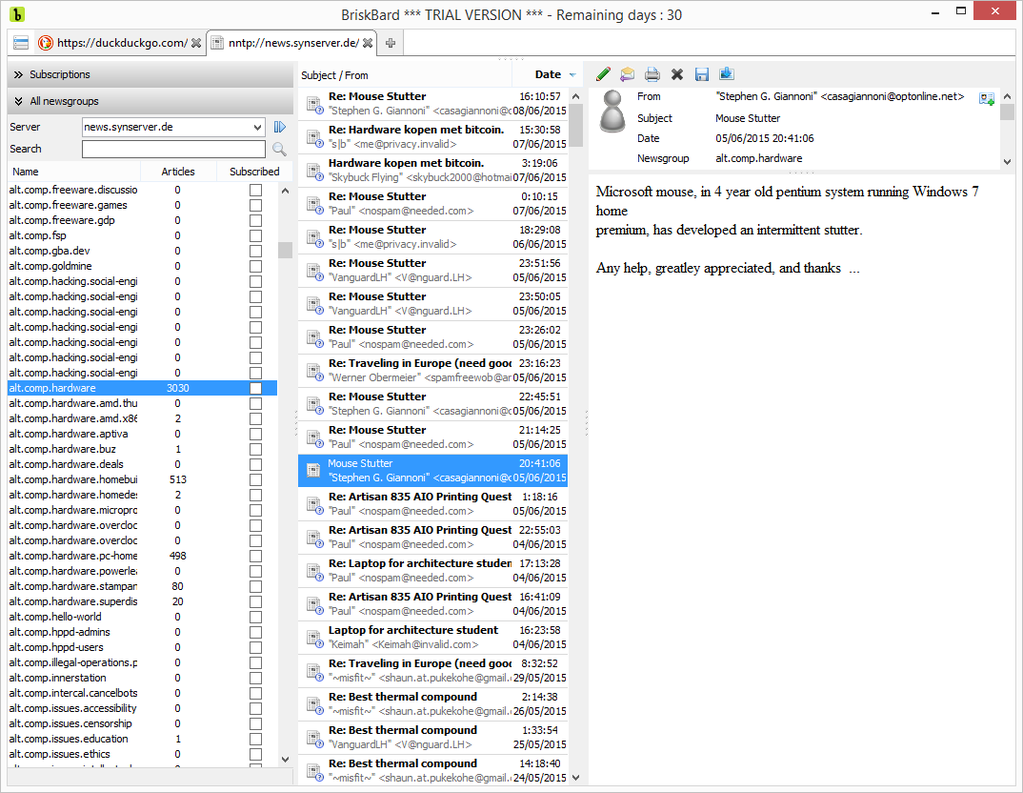The width and height of the screenshot is (1023, 793).
Task: Select the alt.comp.hardware.homebuilt newsgroup with 513 articles
Action: pyautogui.click(x=142, y=480)
